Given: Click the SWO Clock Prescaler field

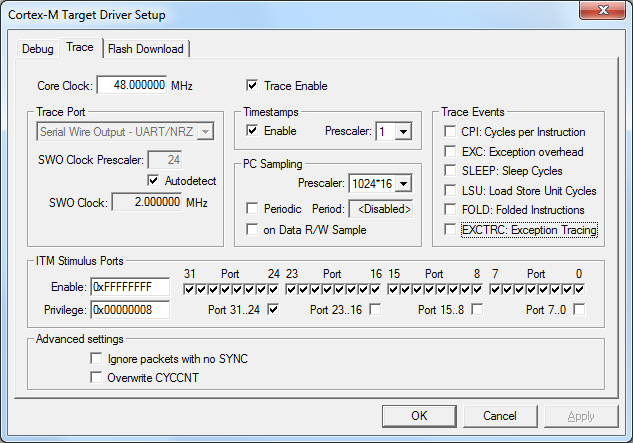Looking at the screenshot, I should (x=165, y=160).
